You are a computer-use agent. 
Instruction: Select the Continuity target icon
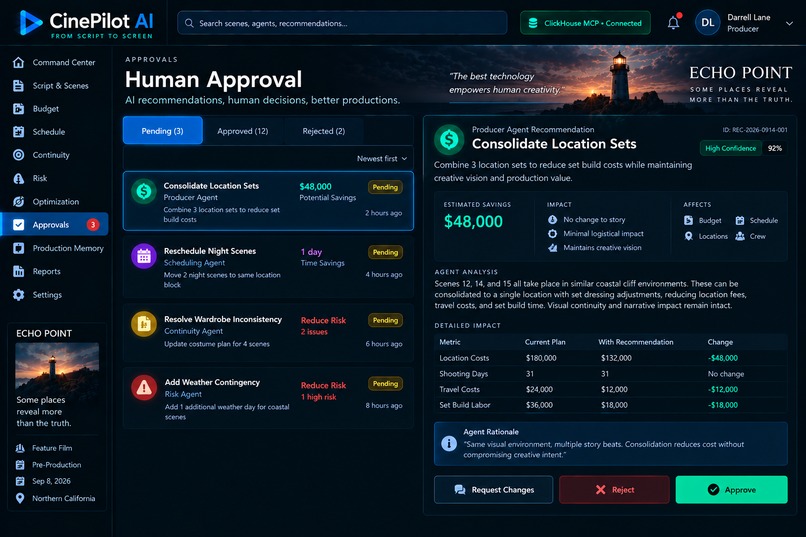click(19, 155)
